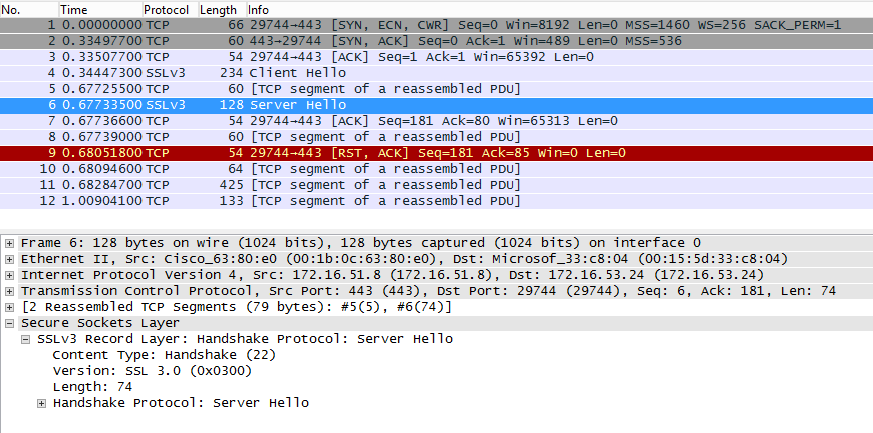The width and height of the screenshot is (873, 433).
Task: Expand Handshake Protocol: Server Hello node
Action: (x=41, y=403)
